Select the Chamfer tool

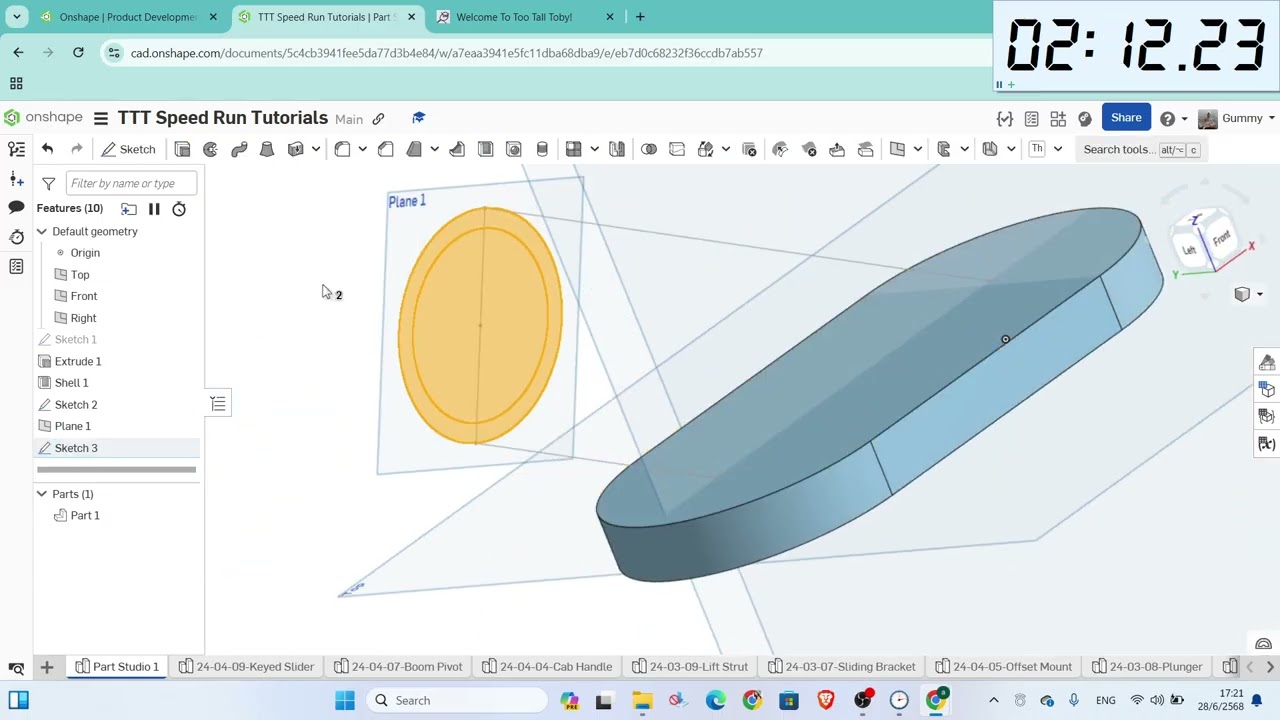point(385,149)
